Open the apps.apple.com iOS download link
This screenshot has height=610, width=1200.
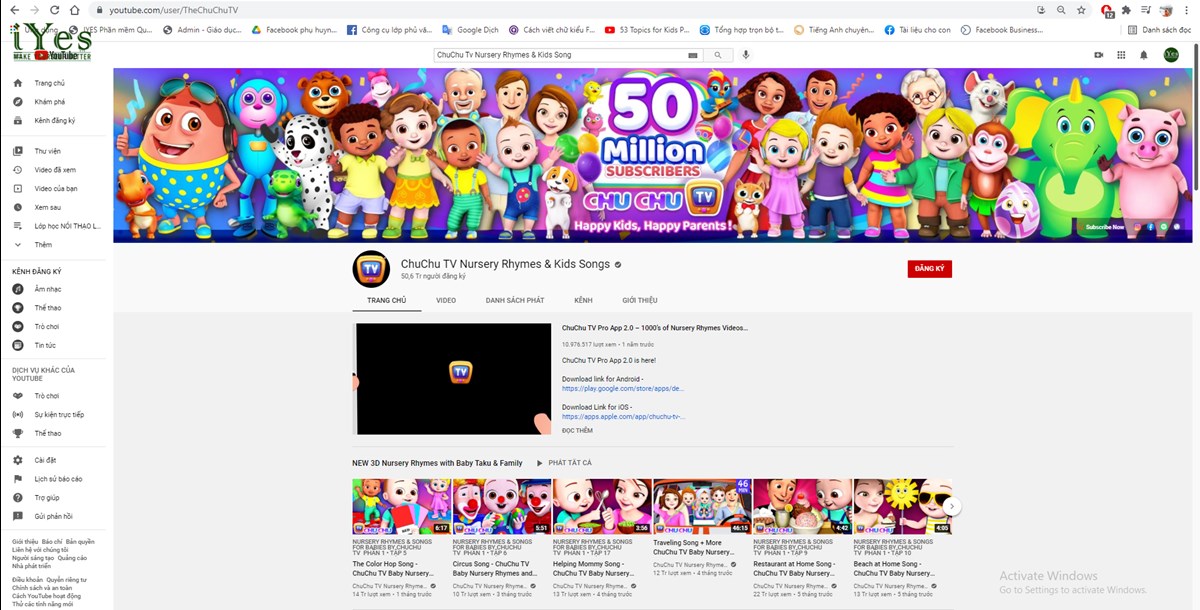click(623, 416)
